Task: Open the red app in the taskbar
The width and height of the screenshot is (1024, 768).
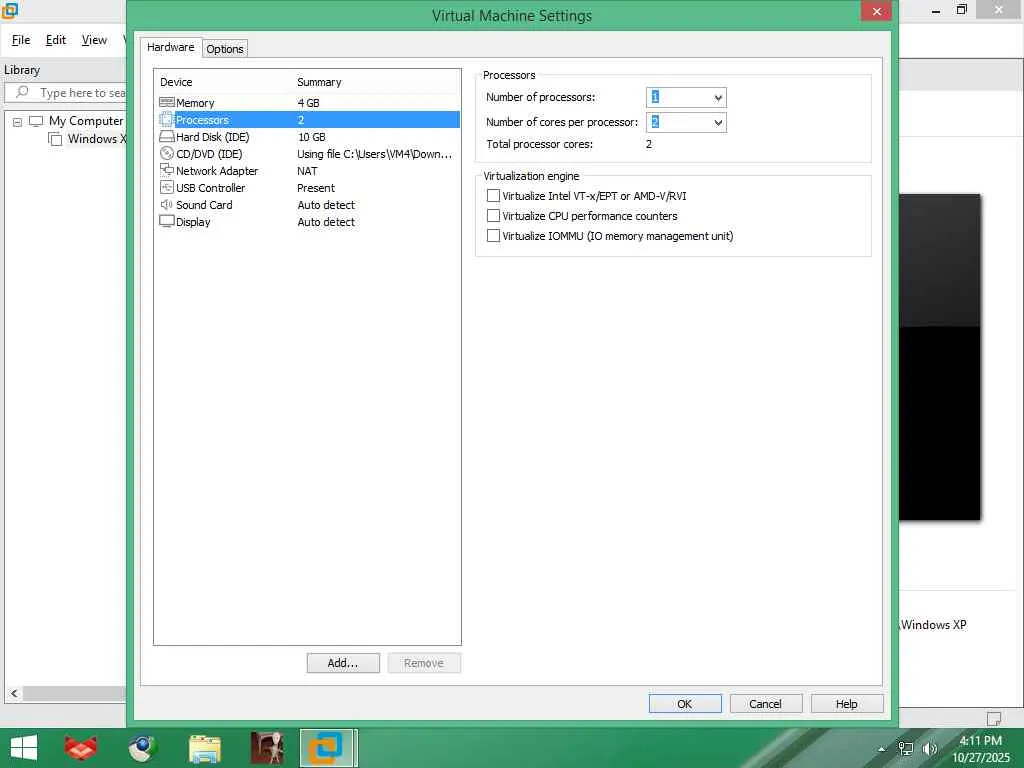Action: pyautogui.click(x=80, y=748)
